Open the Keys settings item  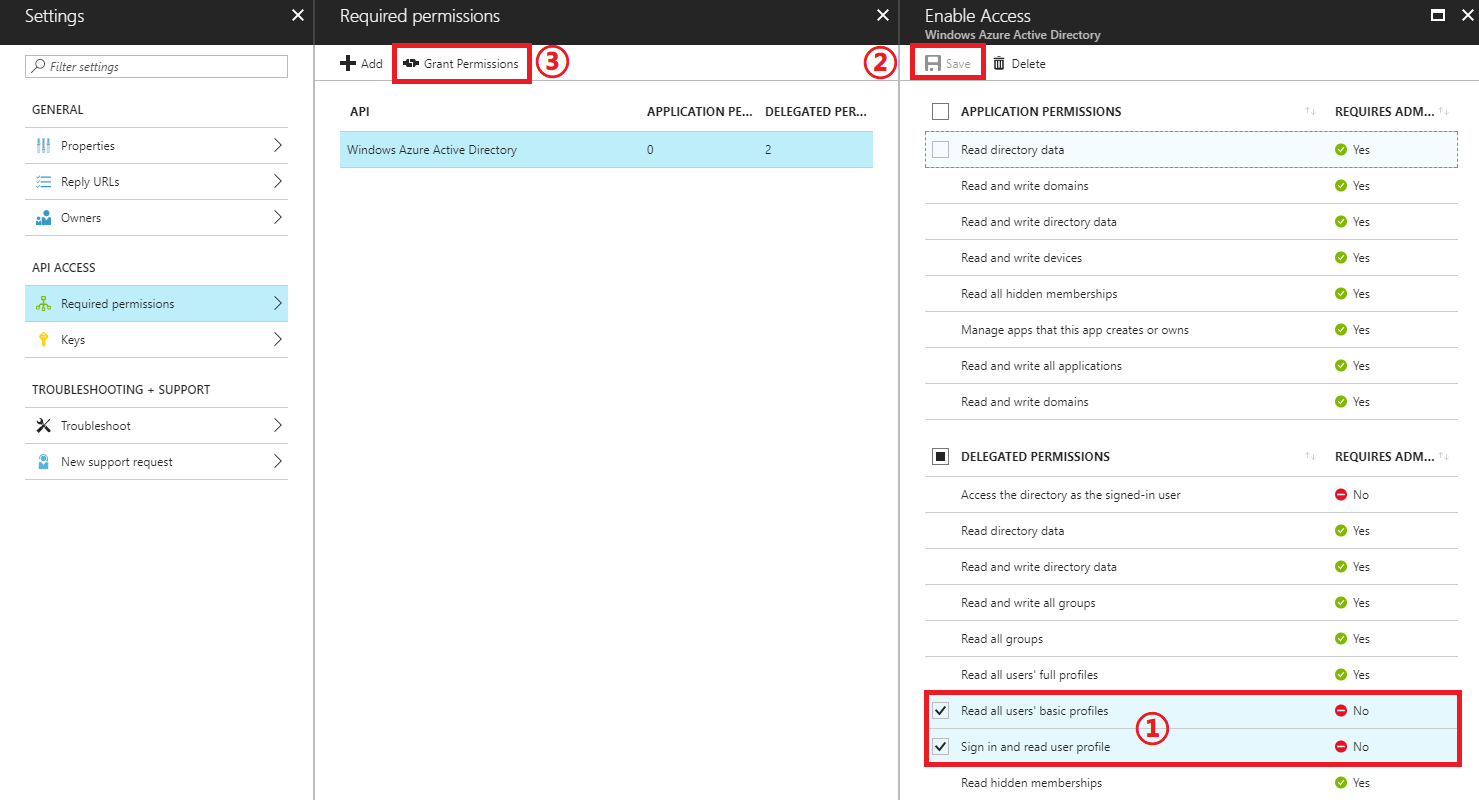pos(156,340)
